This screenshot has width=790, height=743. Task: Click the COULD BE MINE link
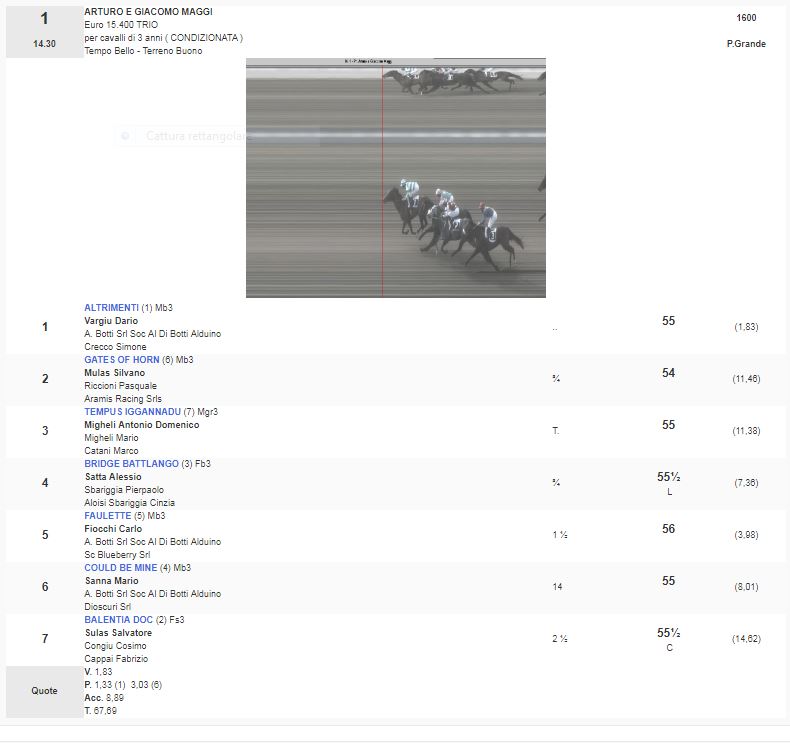pyautogui.click(x=120, y=568)
